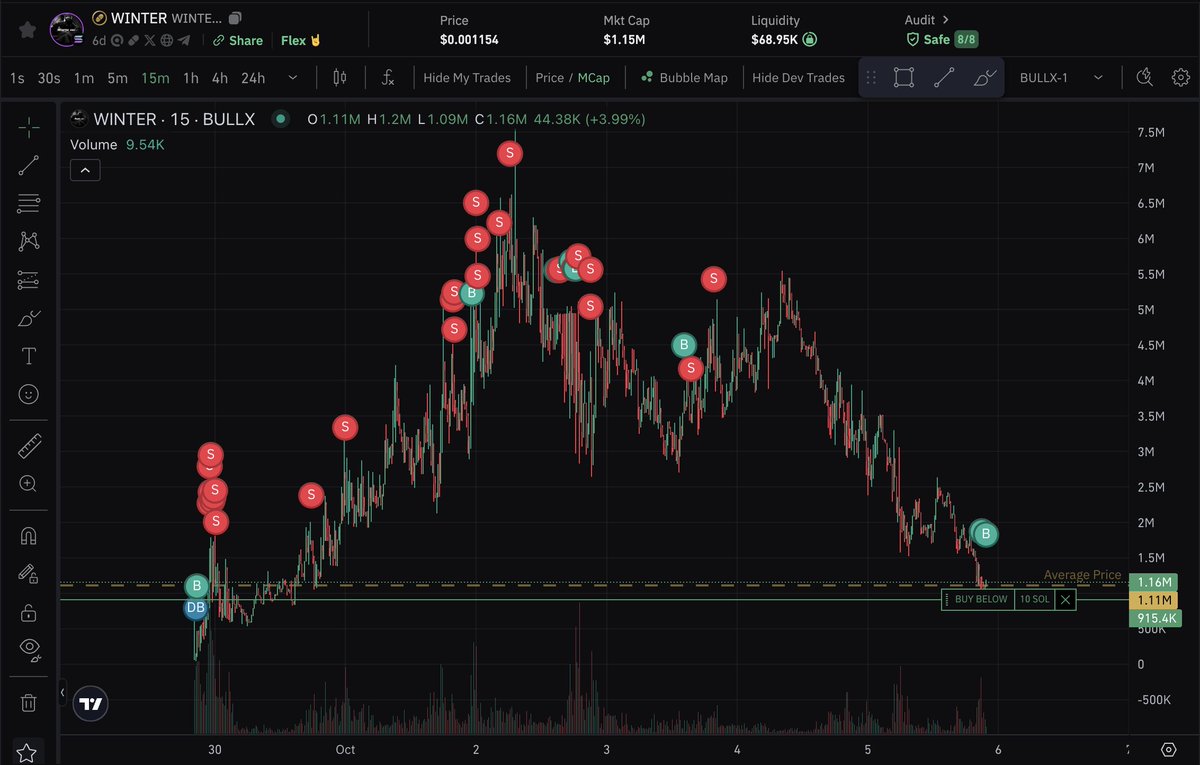Open the token Telegram link

[184, 40]
